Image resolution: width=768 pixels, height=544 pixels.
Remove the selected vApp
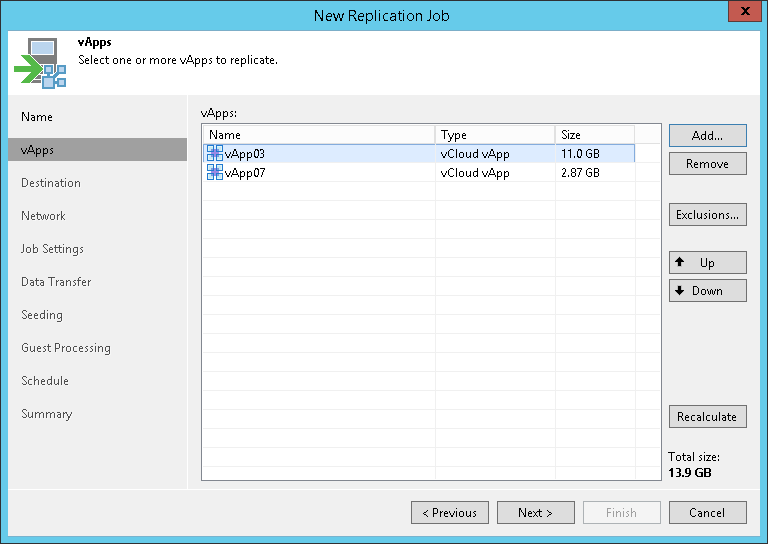coord(707,164)
